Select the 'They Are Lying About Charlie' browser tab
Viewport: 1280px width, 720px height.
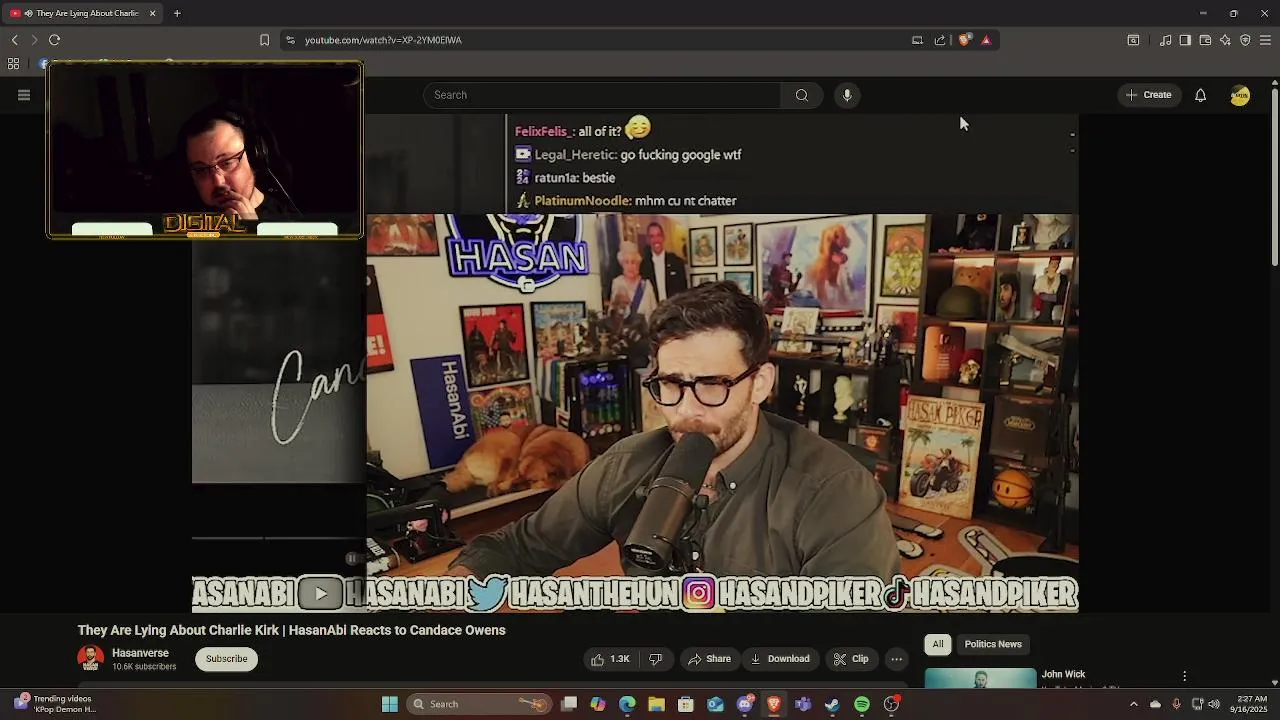[x=83, y=13]
